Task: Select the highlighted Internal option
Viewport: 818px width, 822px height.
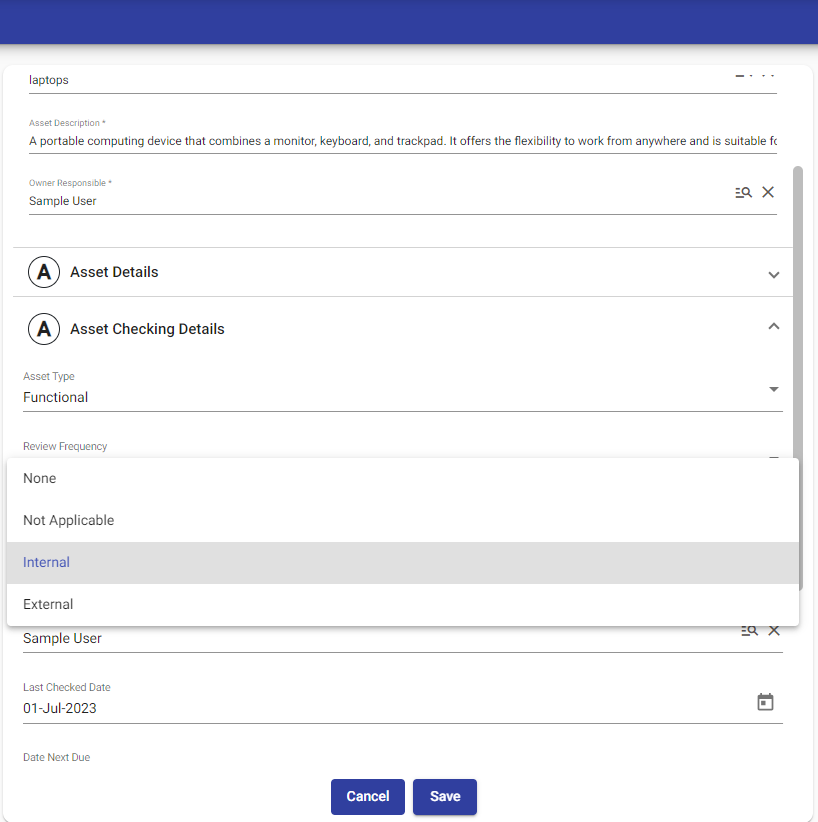Action: (x=47, y=562)
